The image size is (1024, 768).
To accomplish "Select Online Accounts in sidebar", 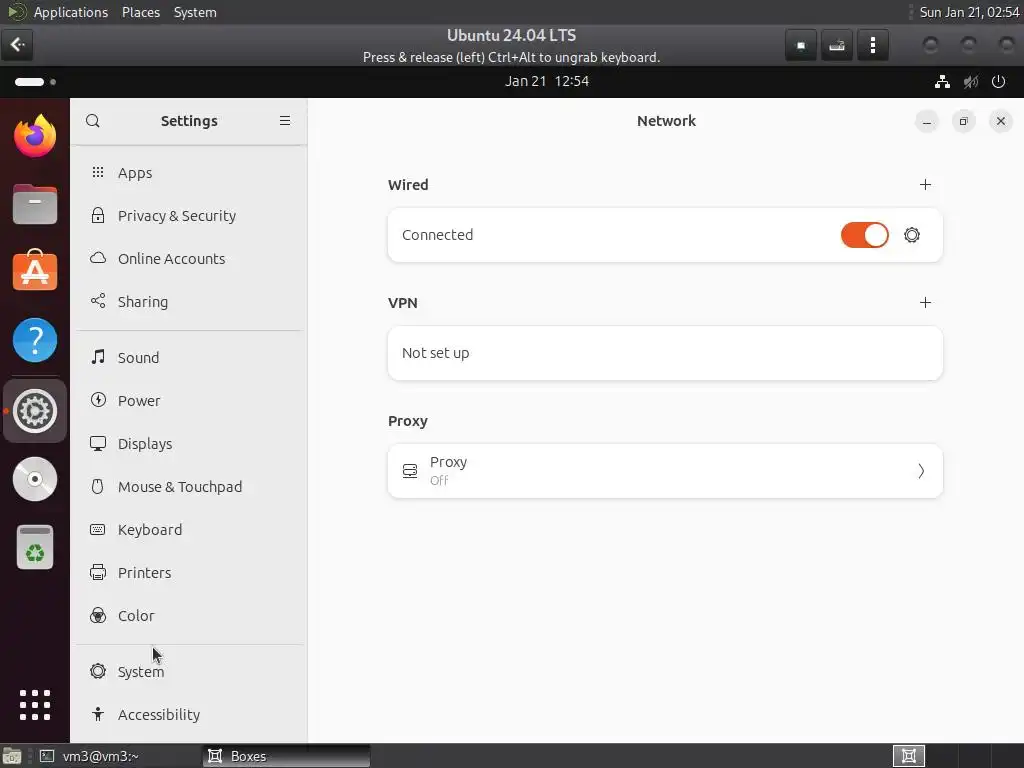I will pos(189,259).
